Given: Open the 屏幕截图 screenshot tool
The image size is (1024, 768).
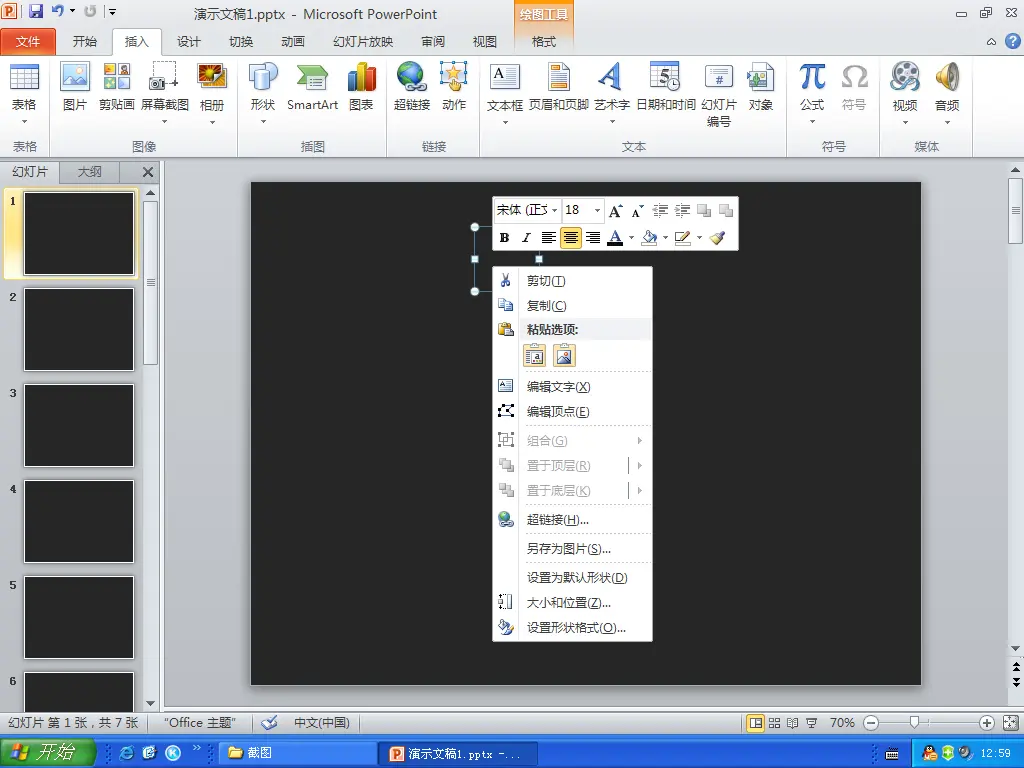Looking at the screenshot, I should pyautogui.click(x=164, y=86).
